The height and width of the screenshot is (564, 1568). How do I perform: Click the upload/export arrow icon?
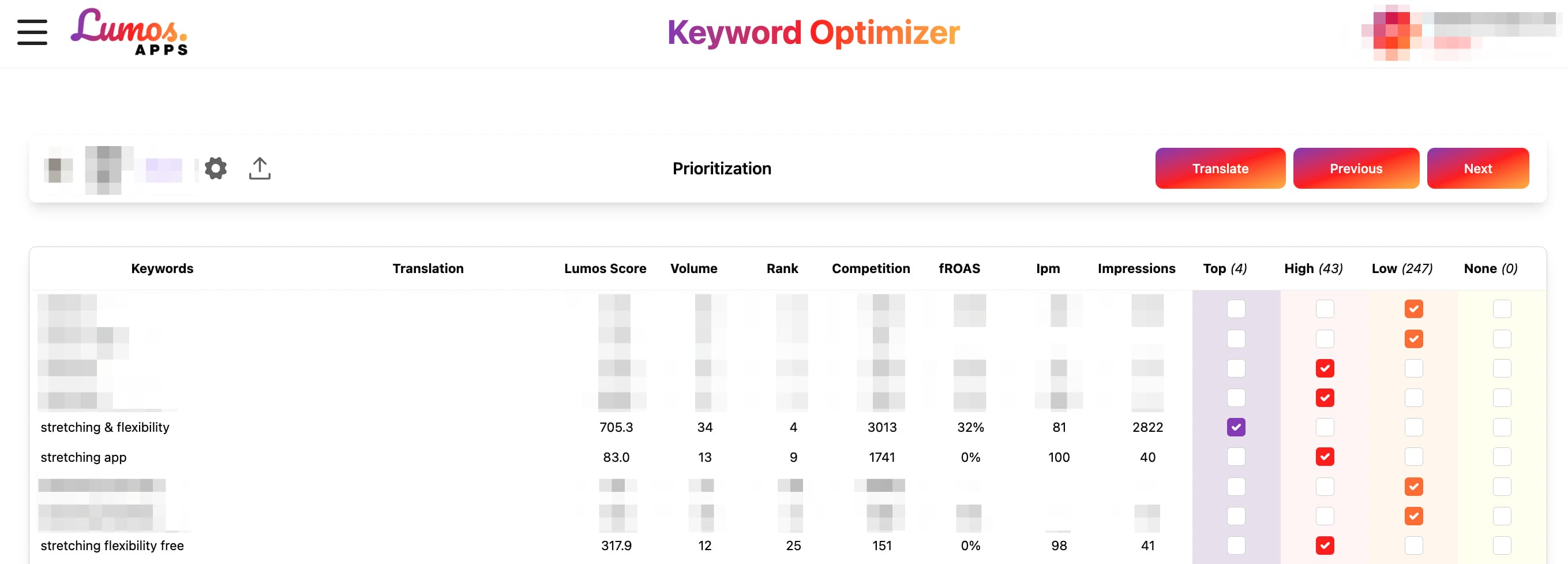260,168
